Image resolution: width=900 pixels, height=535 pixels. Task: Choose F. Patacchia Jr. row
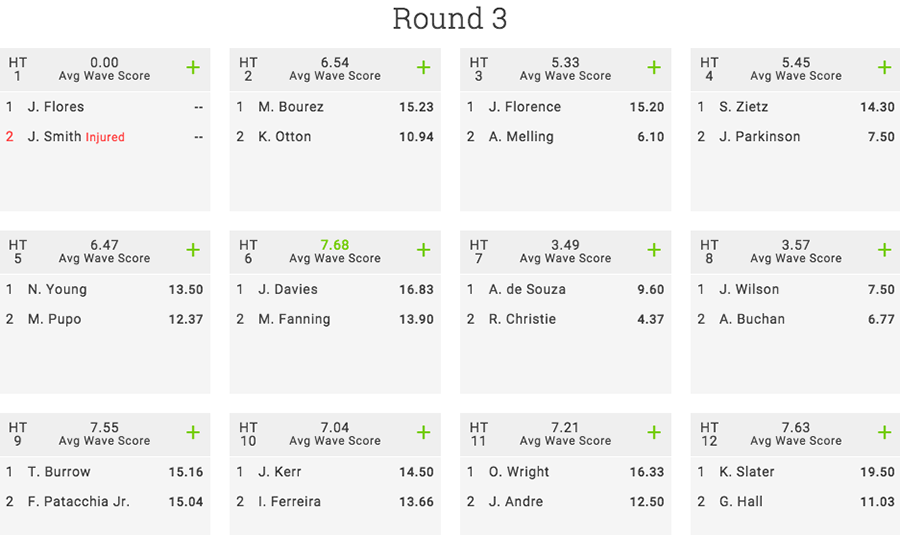click(105, 502)
